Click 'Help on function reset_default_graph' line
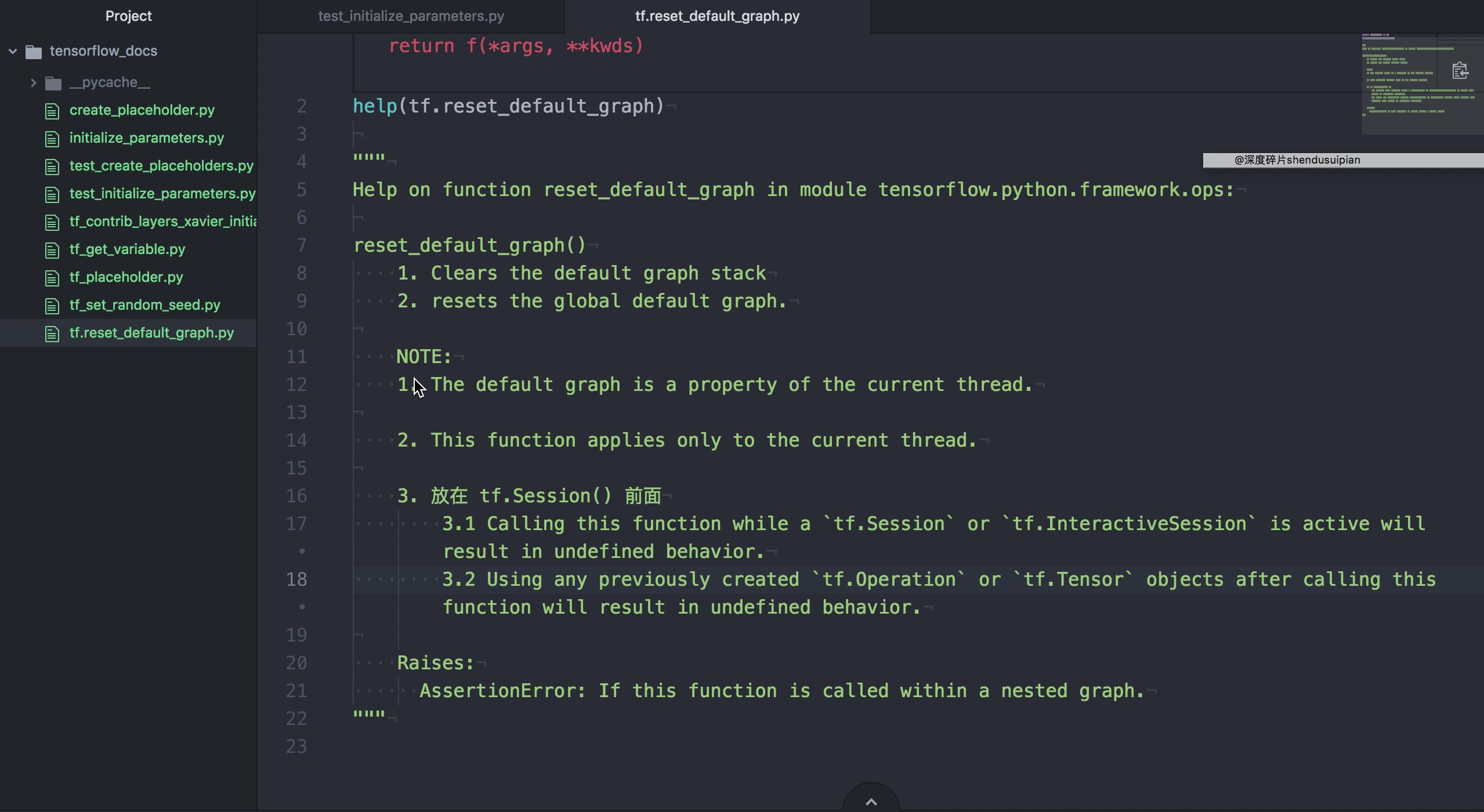 (793, 190)
